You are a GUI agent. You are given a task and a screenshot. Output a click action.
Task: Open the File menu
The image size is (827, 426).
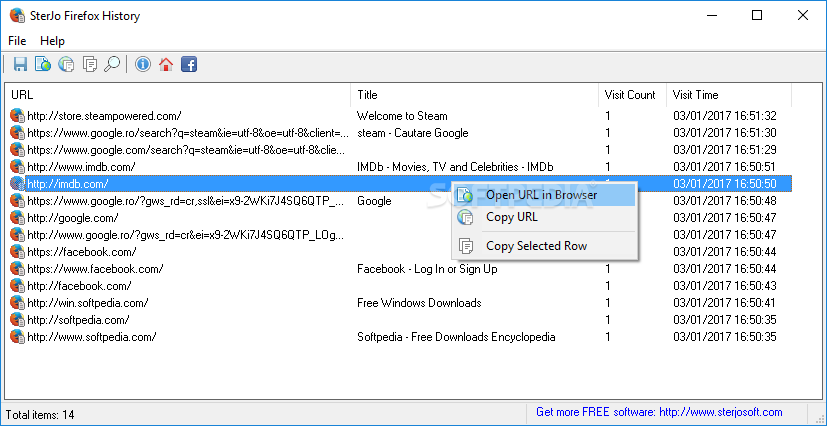click(x=17, y=41)
